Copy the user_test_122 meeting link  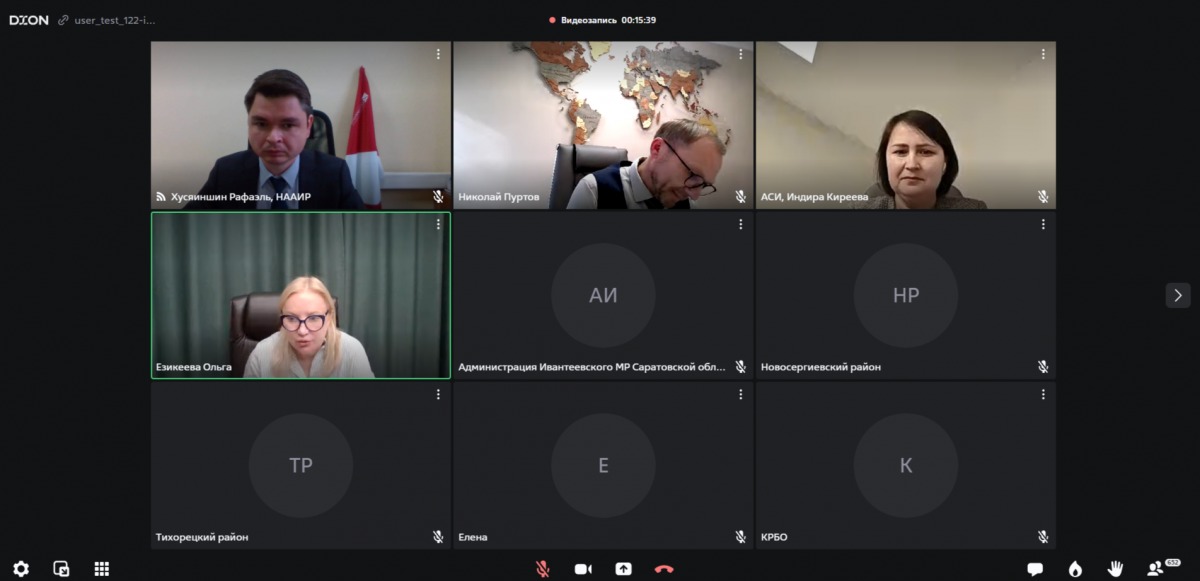[x=64, y=20]
